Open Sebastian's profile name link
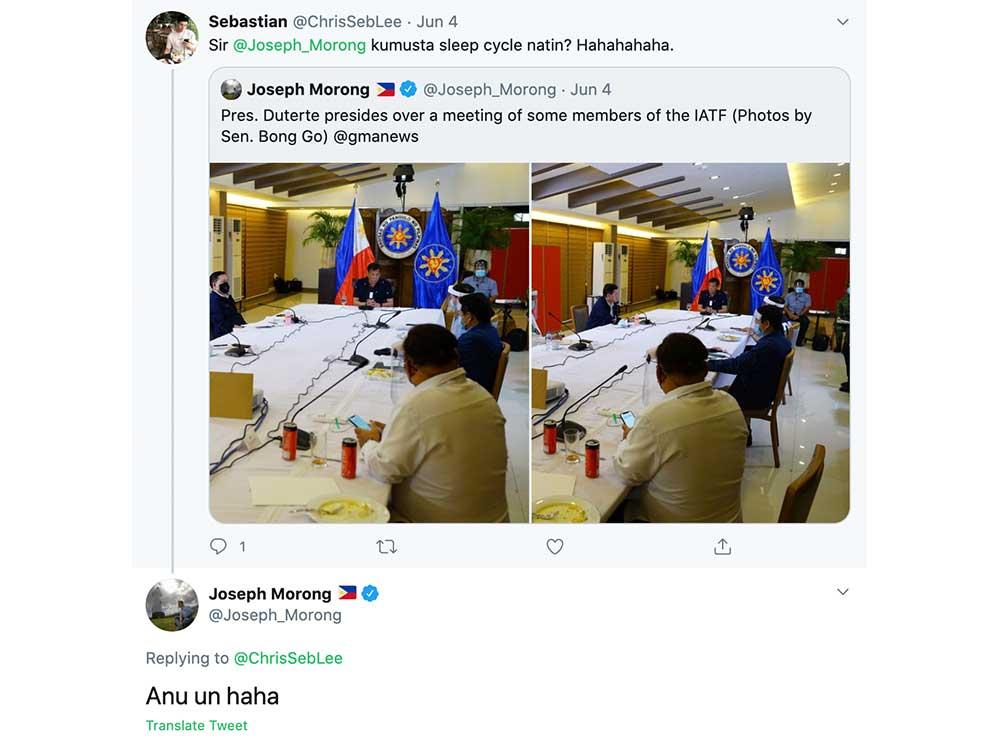The height and width of the screenshot is (750, 1000). tap(248, 21)
